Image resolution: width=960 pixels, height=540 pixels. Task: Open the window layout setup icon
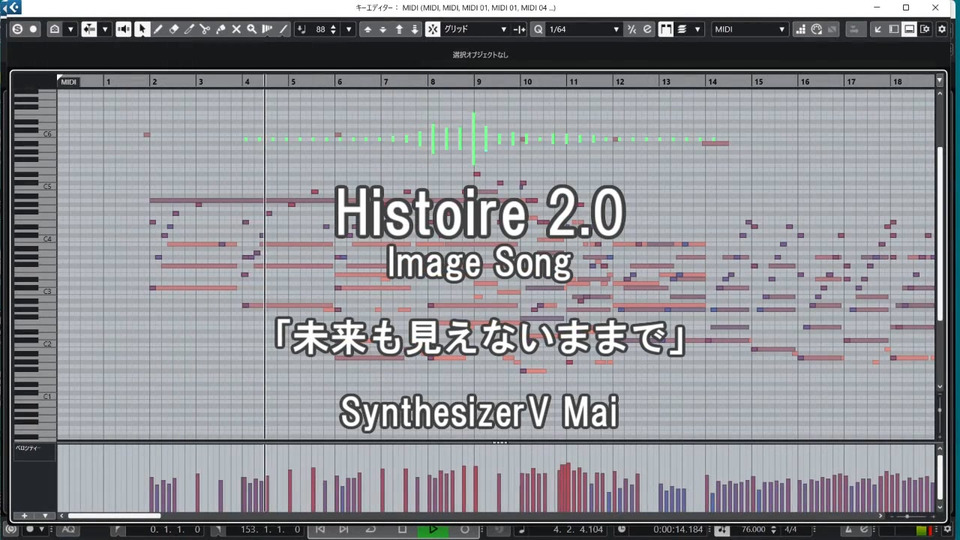[x=925, y=29]
